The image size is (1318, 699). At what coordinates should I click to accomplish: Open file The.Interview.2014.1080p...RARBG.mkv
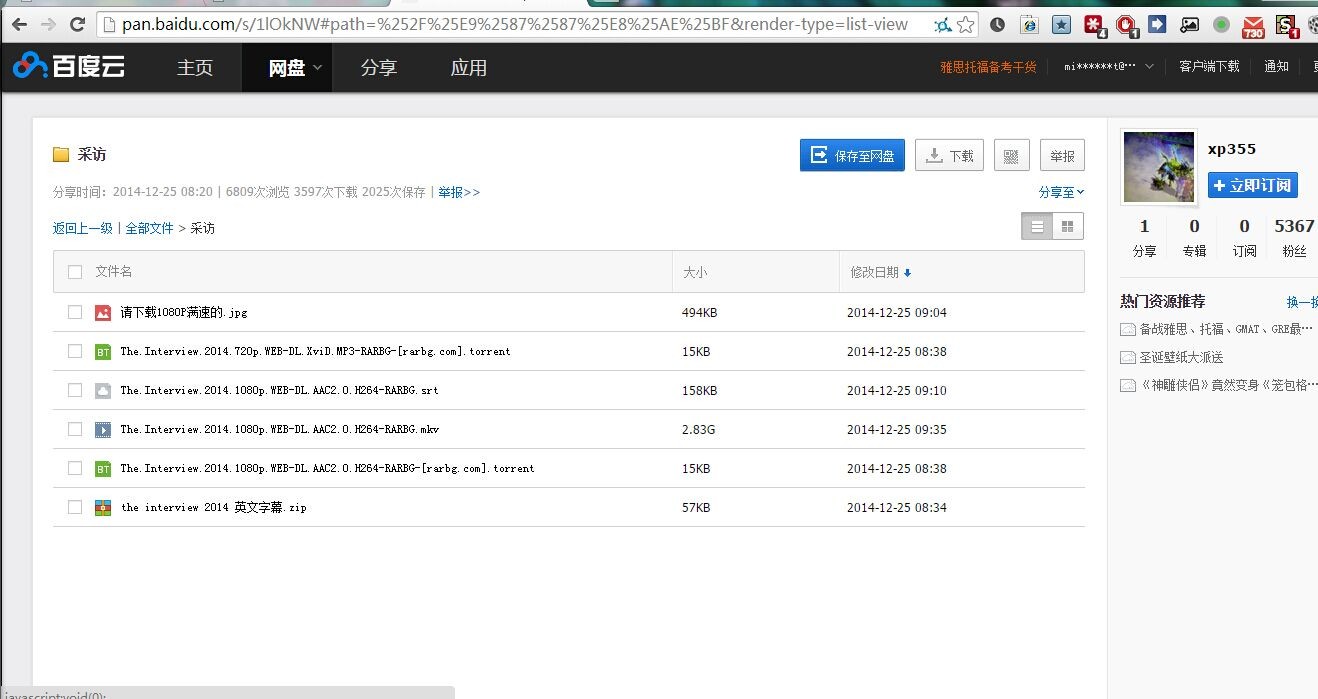click(x=280, y=429)
